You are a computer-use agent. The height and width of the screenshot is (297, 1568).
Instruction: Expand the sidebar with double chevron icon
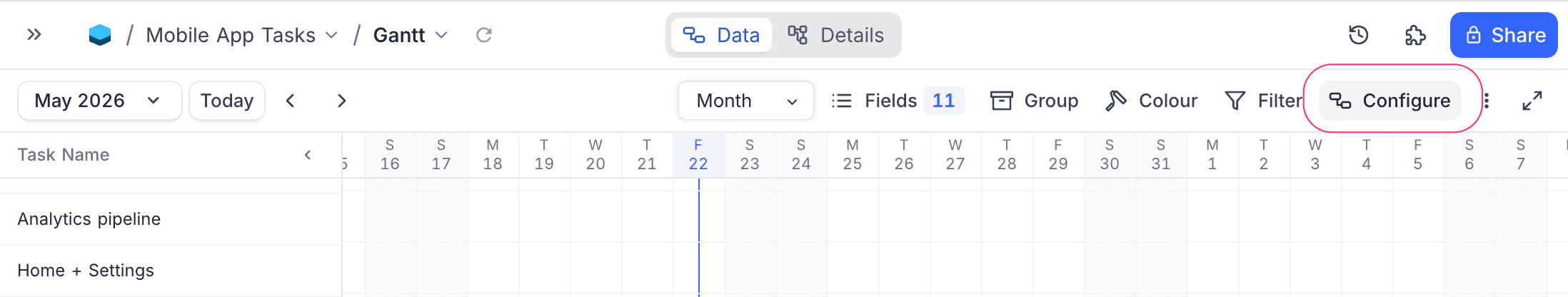click(x=34, y=34)
